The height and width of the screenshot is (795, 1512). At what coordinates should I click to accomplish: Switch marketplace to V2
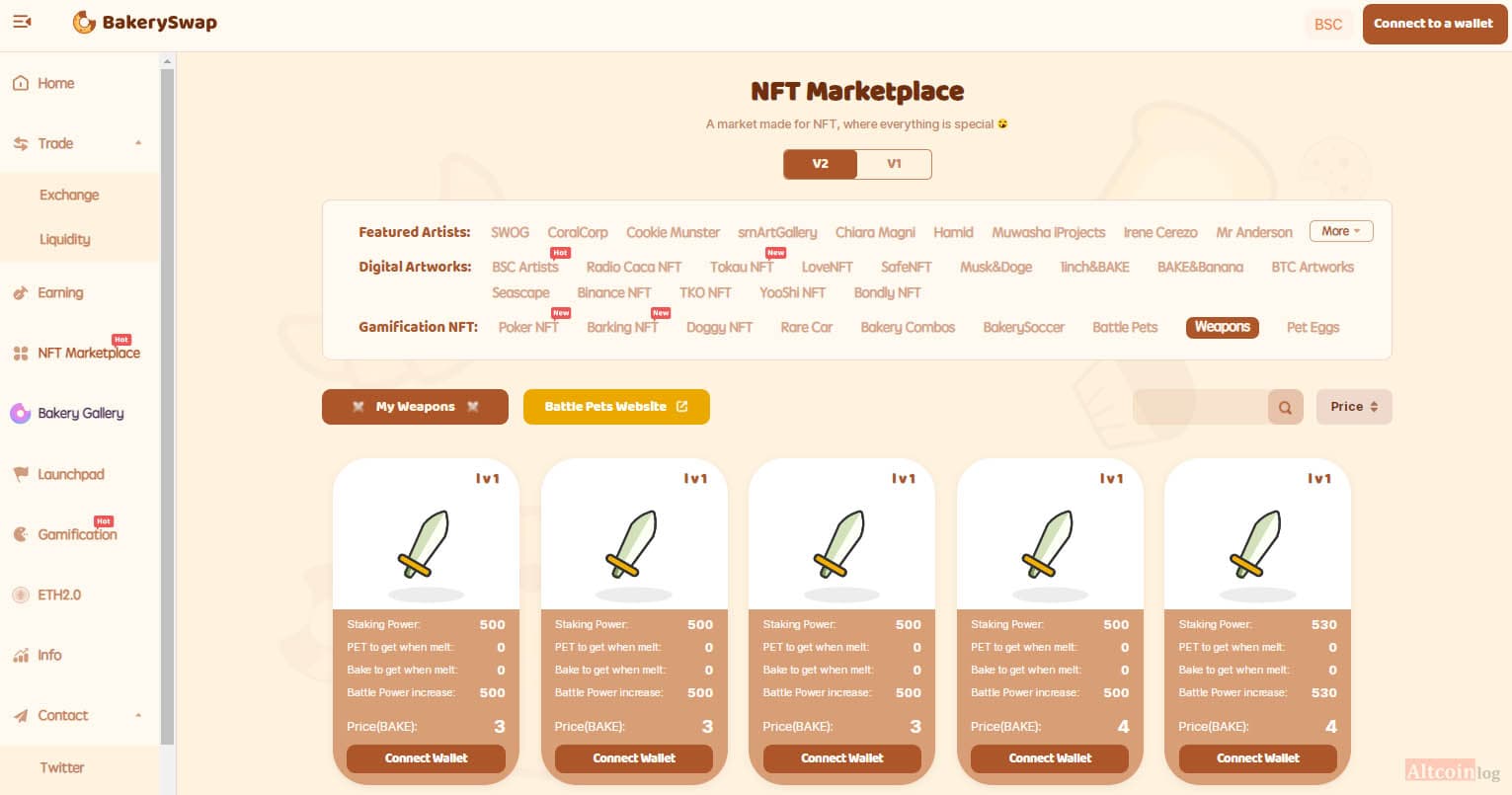[820, 164]
